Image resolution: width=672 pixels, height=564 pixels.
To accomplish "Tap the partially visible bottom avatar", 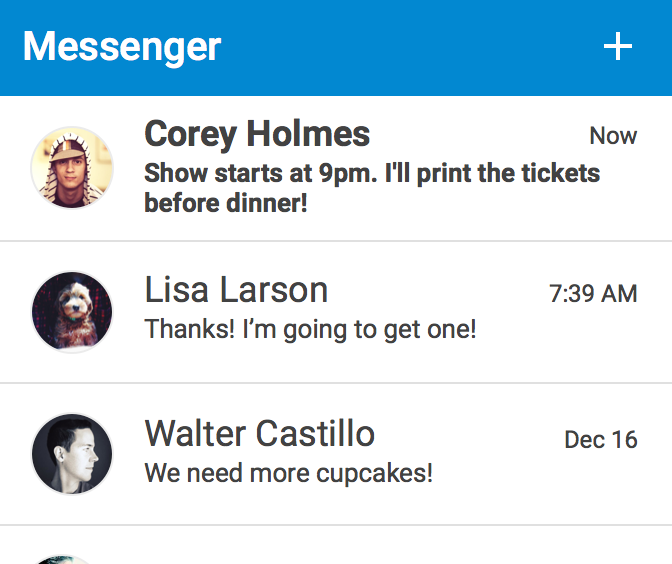I will pyautogui.click(x=64, y=558).
